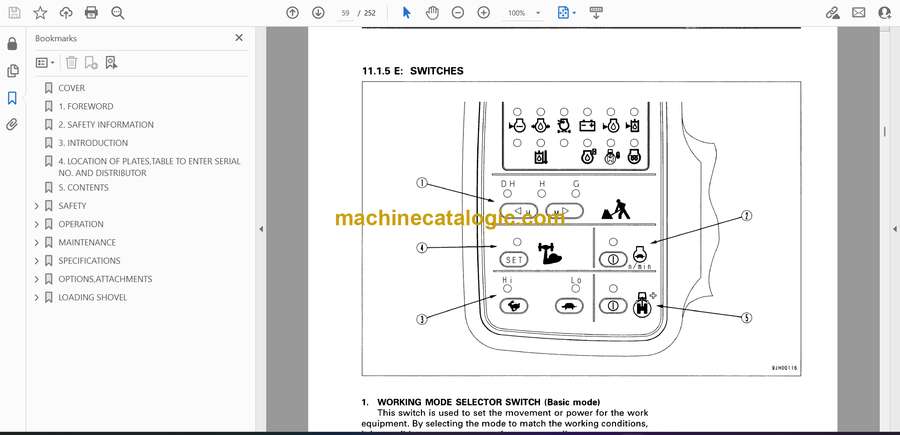900x435 pixels.
Task: Zoom in with the plus icon
Action: [484, 13]
